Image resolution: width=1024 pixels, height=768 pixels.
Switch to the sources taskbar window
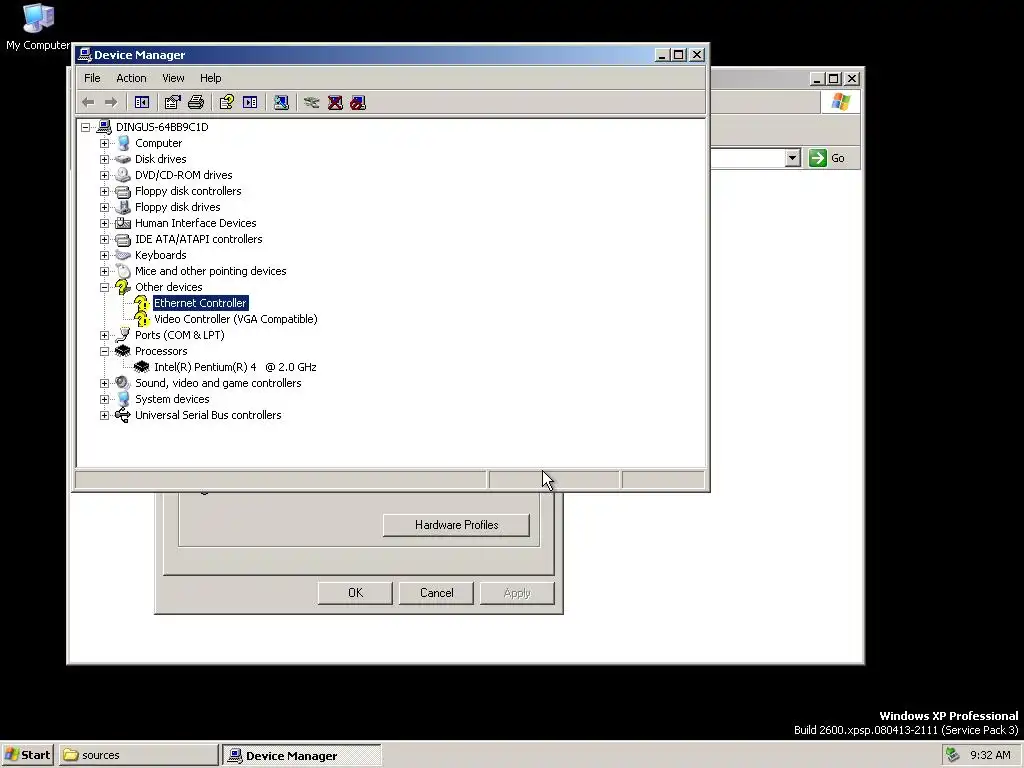[x=139, y=755]
